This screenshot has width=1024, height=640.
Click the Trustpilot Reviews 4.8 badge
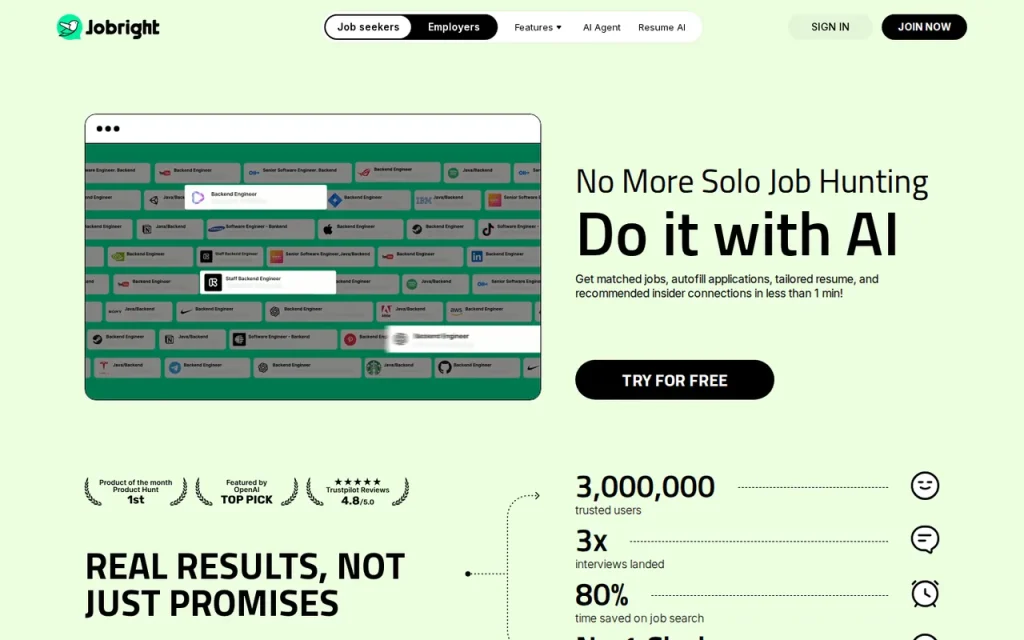pos(357,491)
